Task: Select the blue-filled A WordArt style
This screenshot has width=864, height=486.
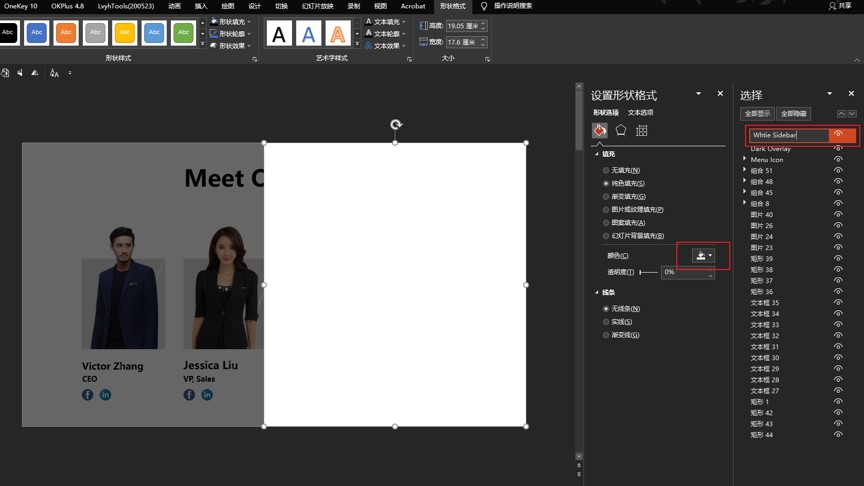Action: [309, 35]
